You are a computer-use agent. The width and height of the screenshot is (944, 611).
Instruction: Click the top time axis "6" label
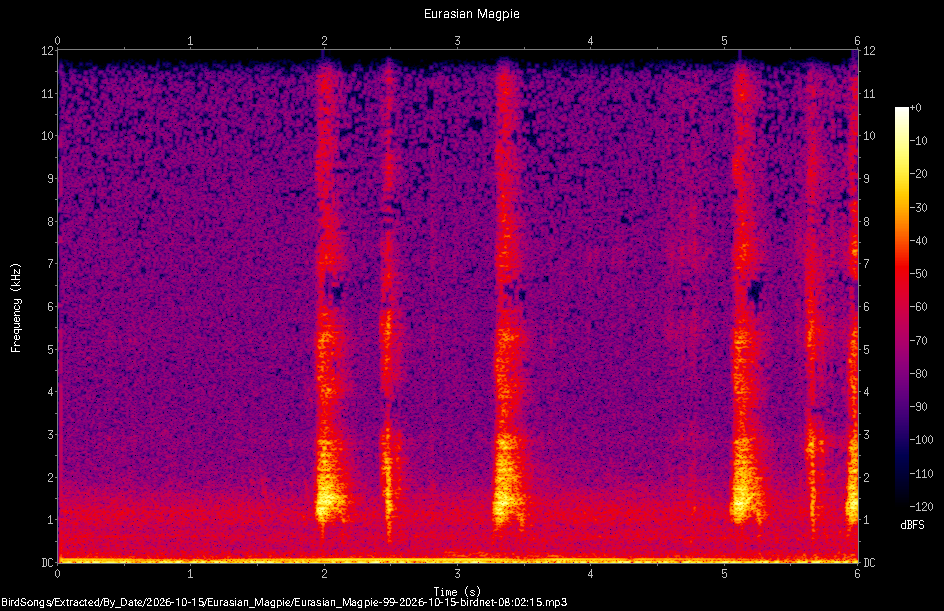pos(857,41)
